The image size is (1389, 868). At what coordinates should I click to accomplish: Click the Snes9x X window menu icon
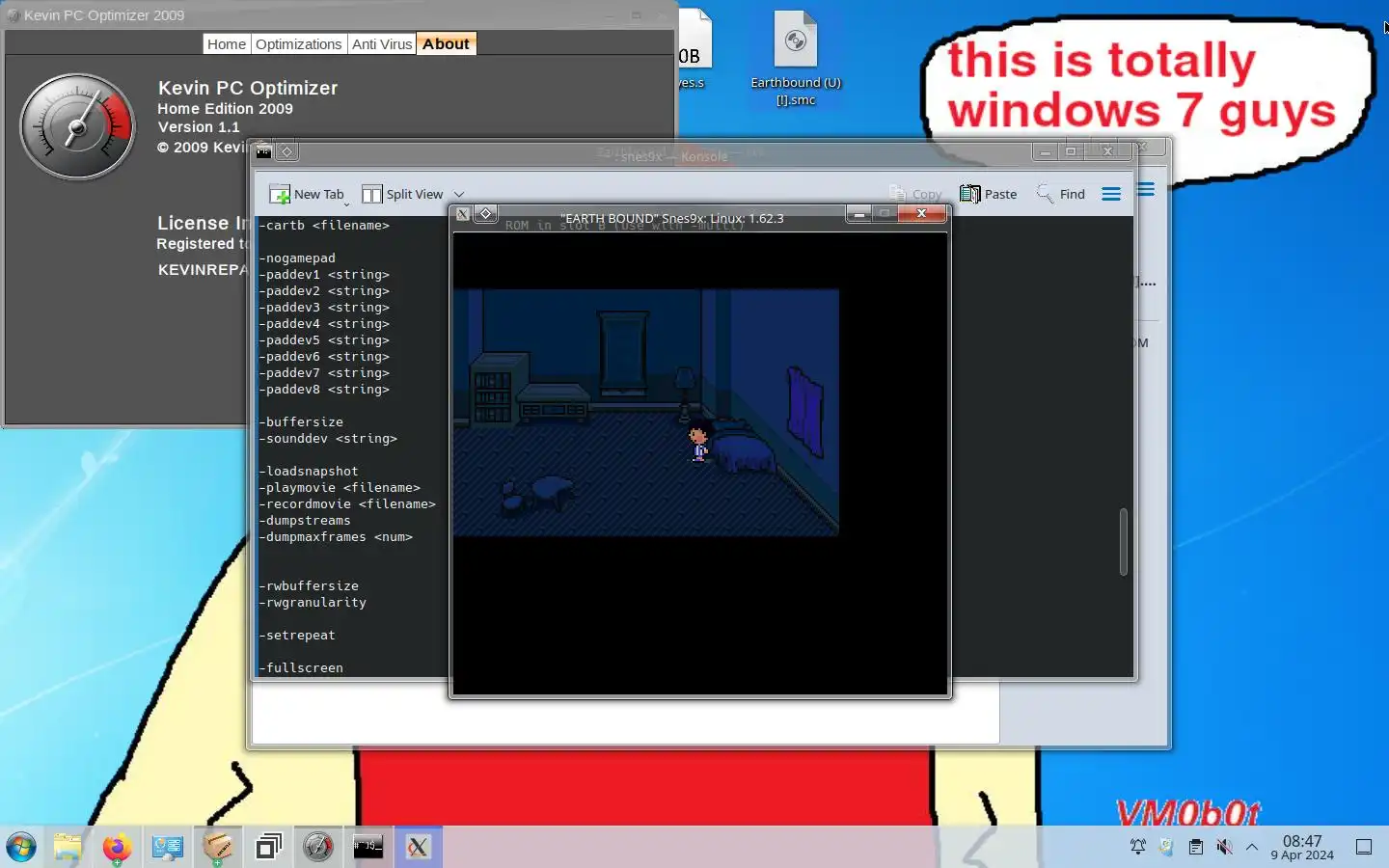tap(463, 214)
